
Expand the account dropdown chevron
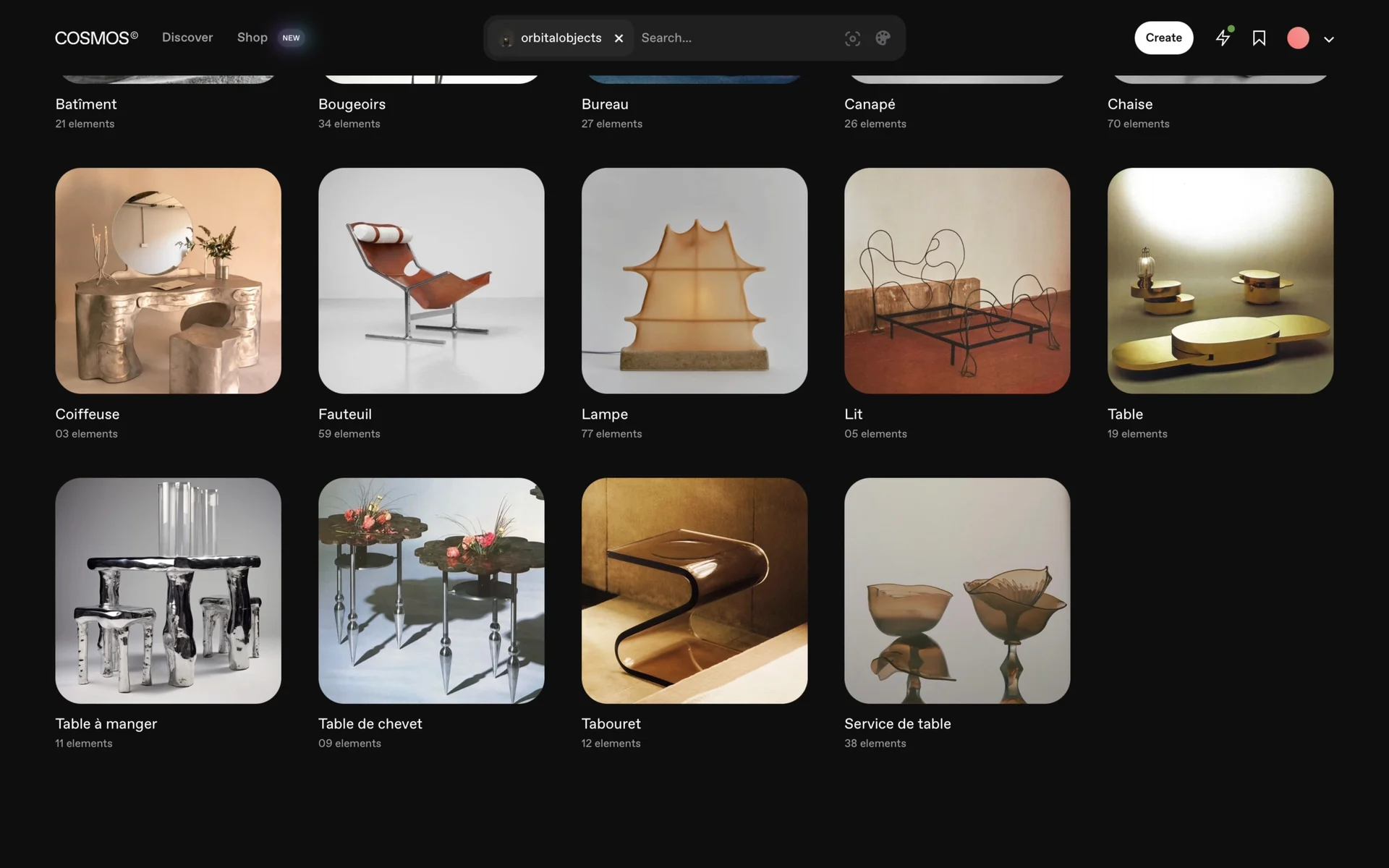click(x=1329, y=39)
